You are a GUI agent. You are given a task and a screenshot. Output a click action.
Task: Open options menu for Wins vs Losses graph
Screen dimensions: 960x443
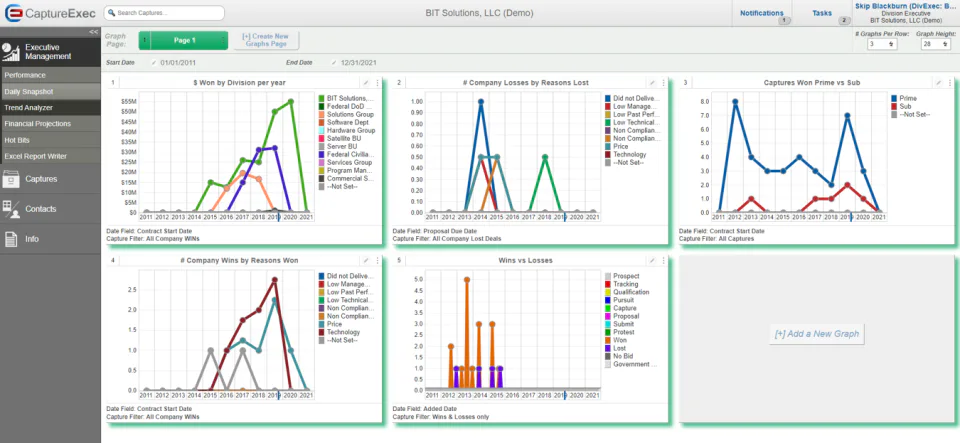(x=663, y=261)
